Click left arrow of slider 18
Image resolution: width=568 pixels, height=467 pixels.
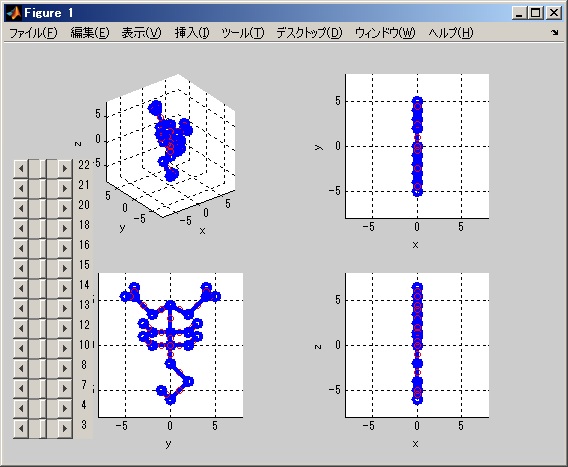(x=21, y=228)
